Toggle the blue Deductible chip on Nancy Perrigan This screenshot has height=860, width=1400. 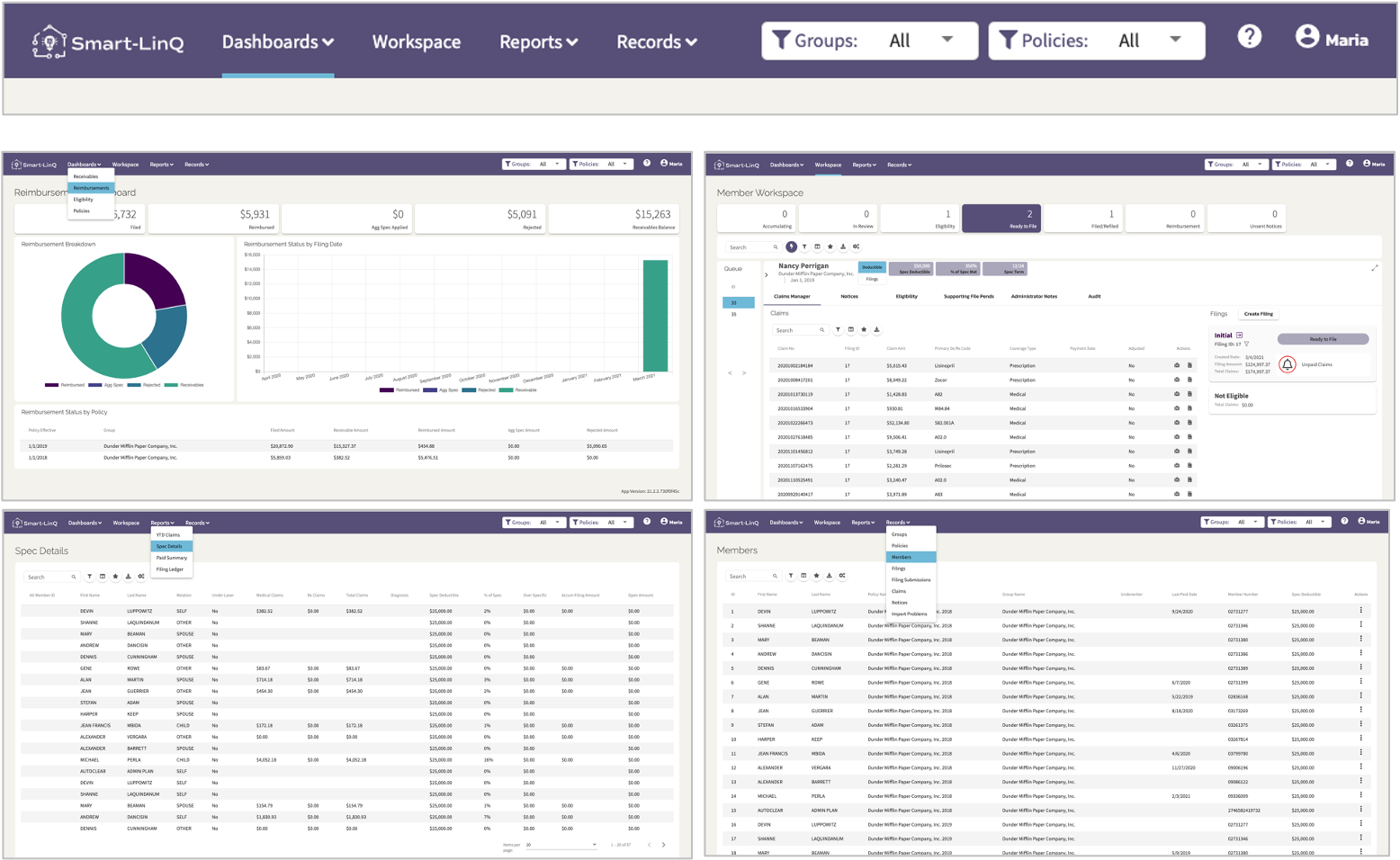(872, 267)
